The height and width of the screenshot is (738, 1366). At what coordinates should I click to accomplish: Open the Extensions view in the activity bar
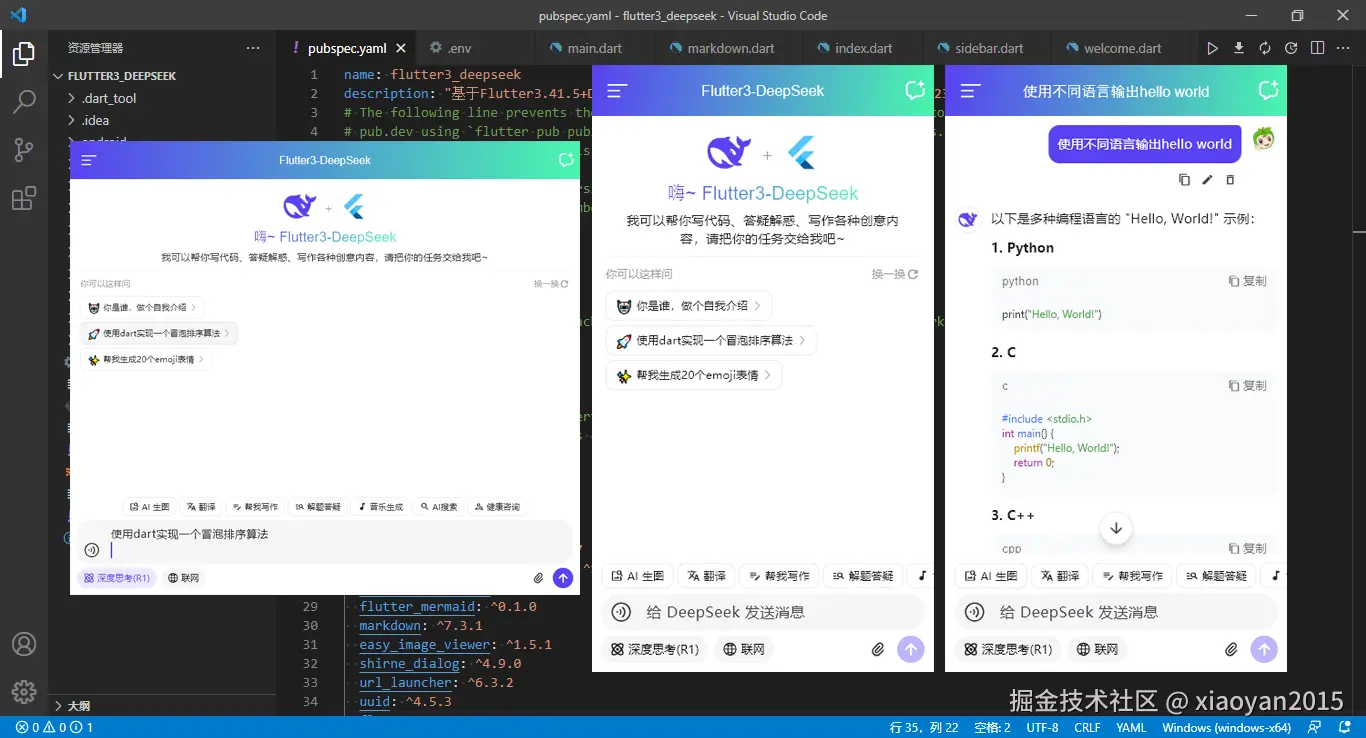point(24,198)
